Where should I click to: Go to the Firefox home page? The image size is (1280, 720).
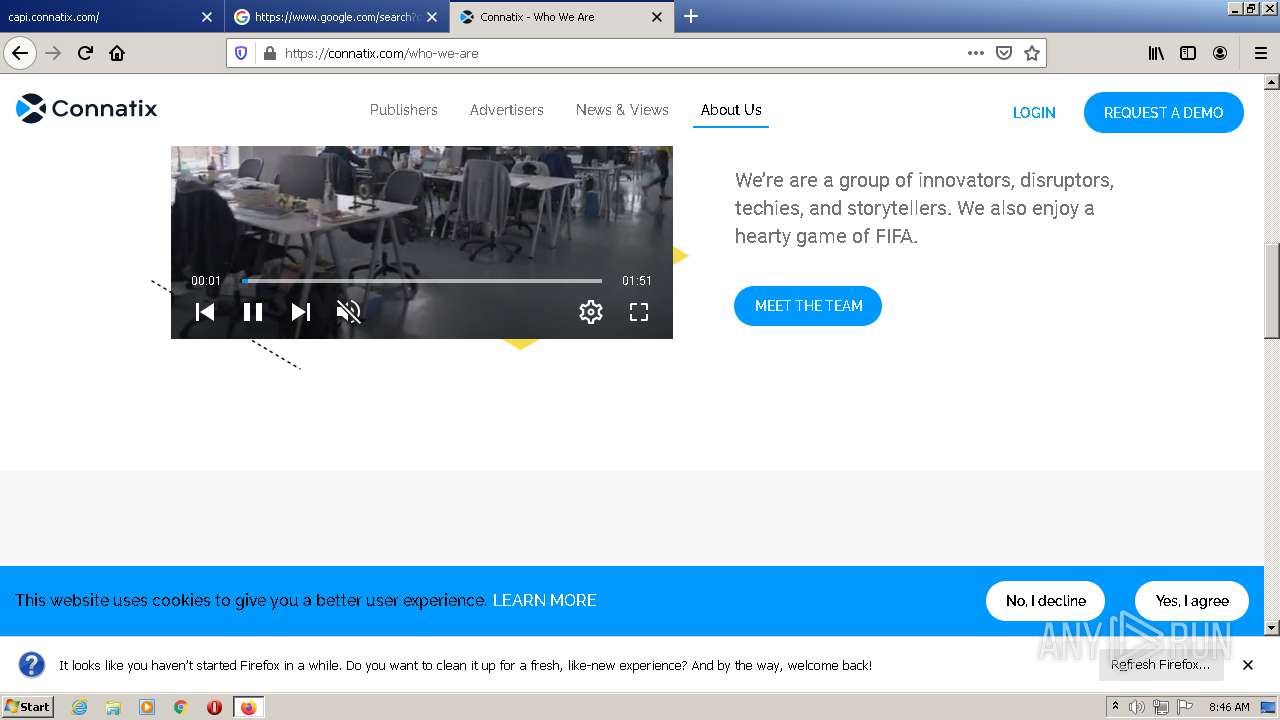(x=117, y=53)
